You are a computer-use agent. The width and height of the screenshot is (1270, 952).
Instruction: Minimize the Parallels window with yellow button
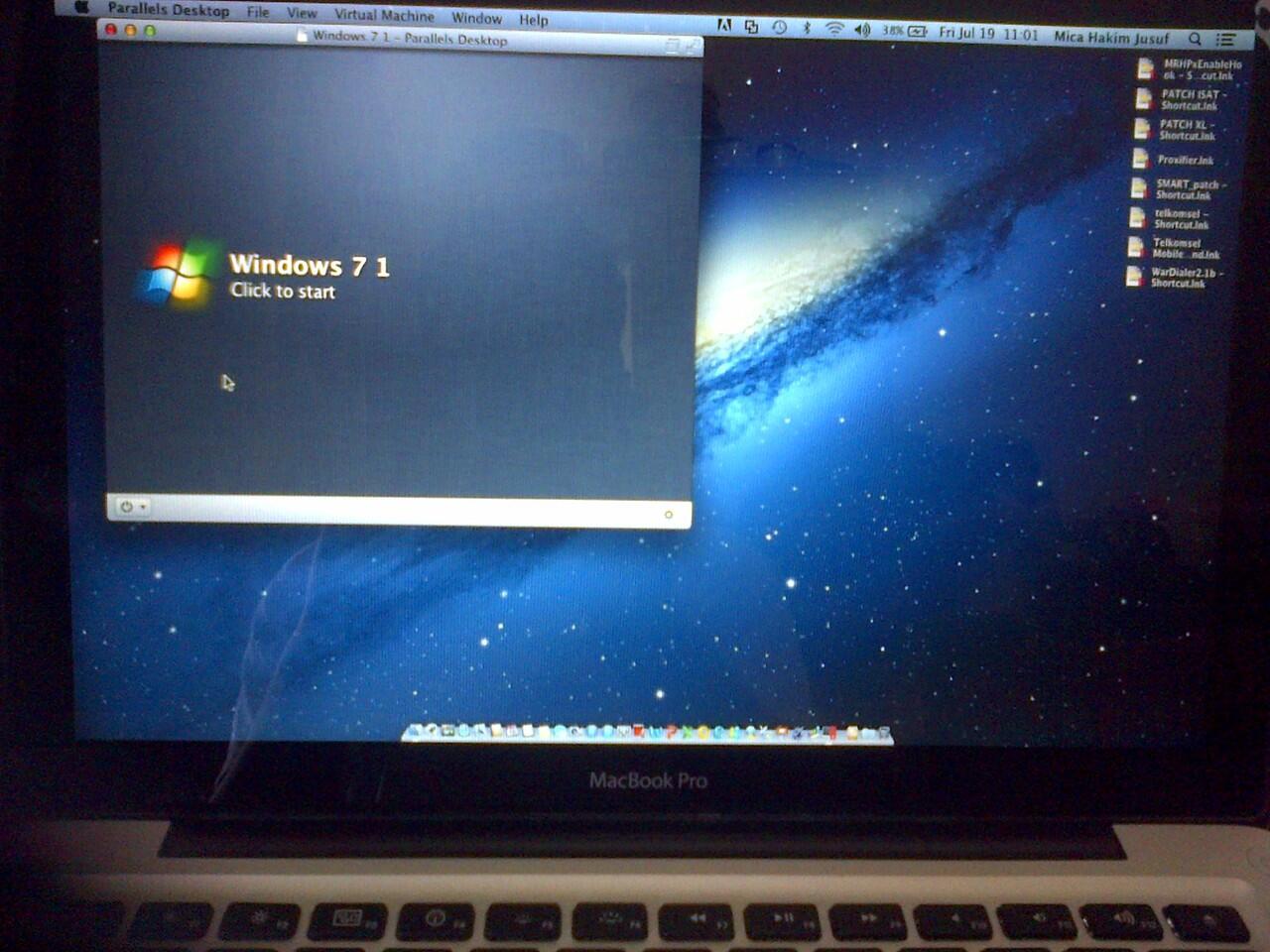point(130,31)
